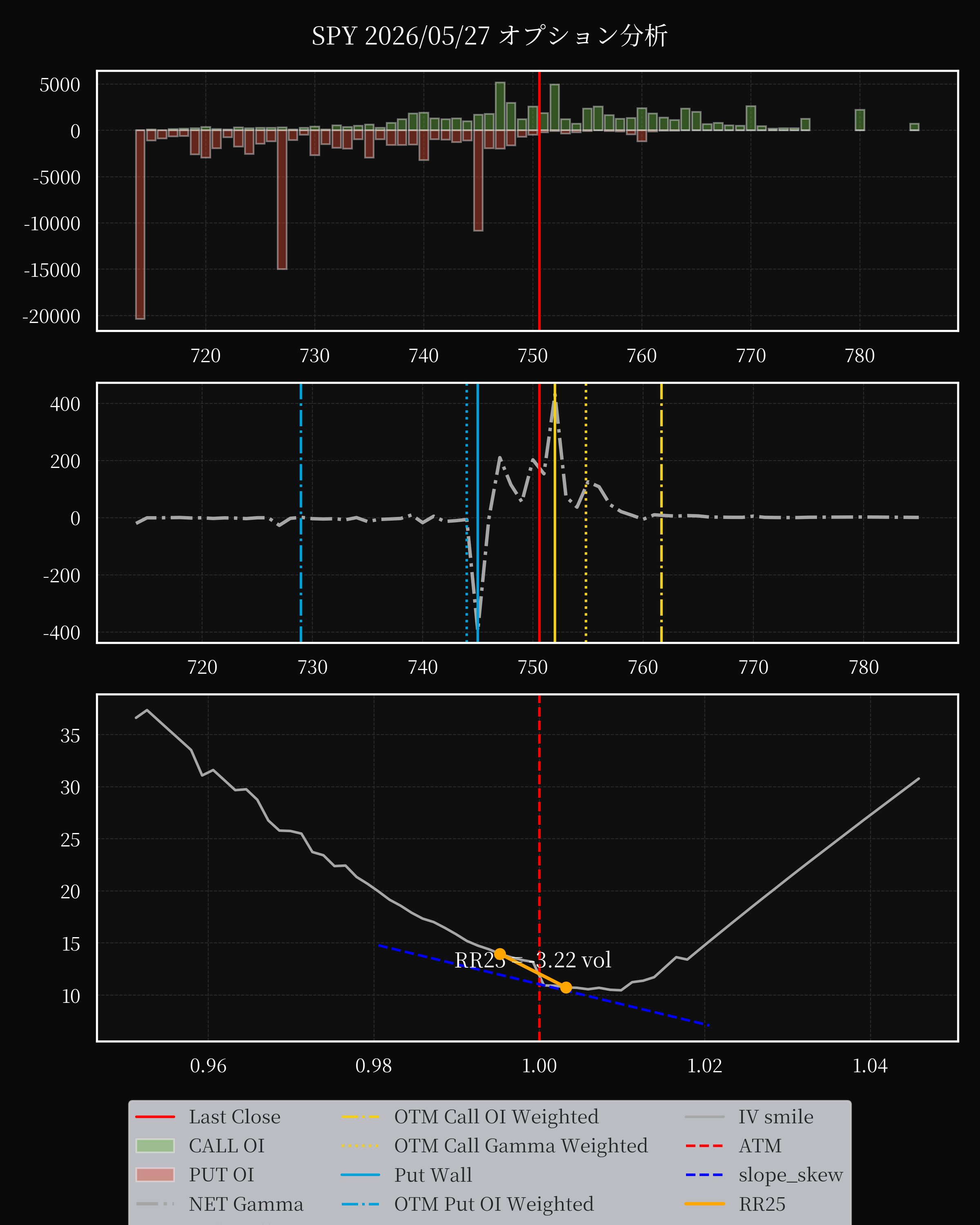
Task: Click the put OI bar reaching about -10000
Action: [x=478, y=180]
